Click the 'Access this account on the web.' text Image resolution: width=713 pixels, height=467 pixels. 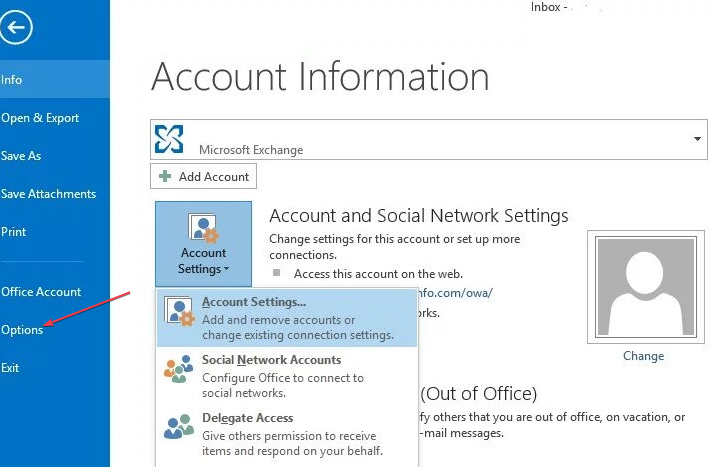[x=378, y=274]
